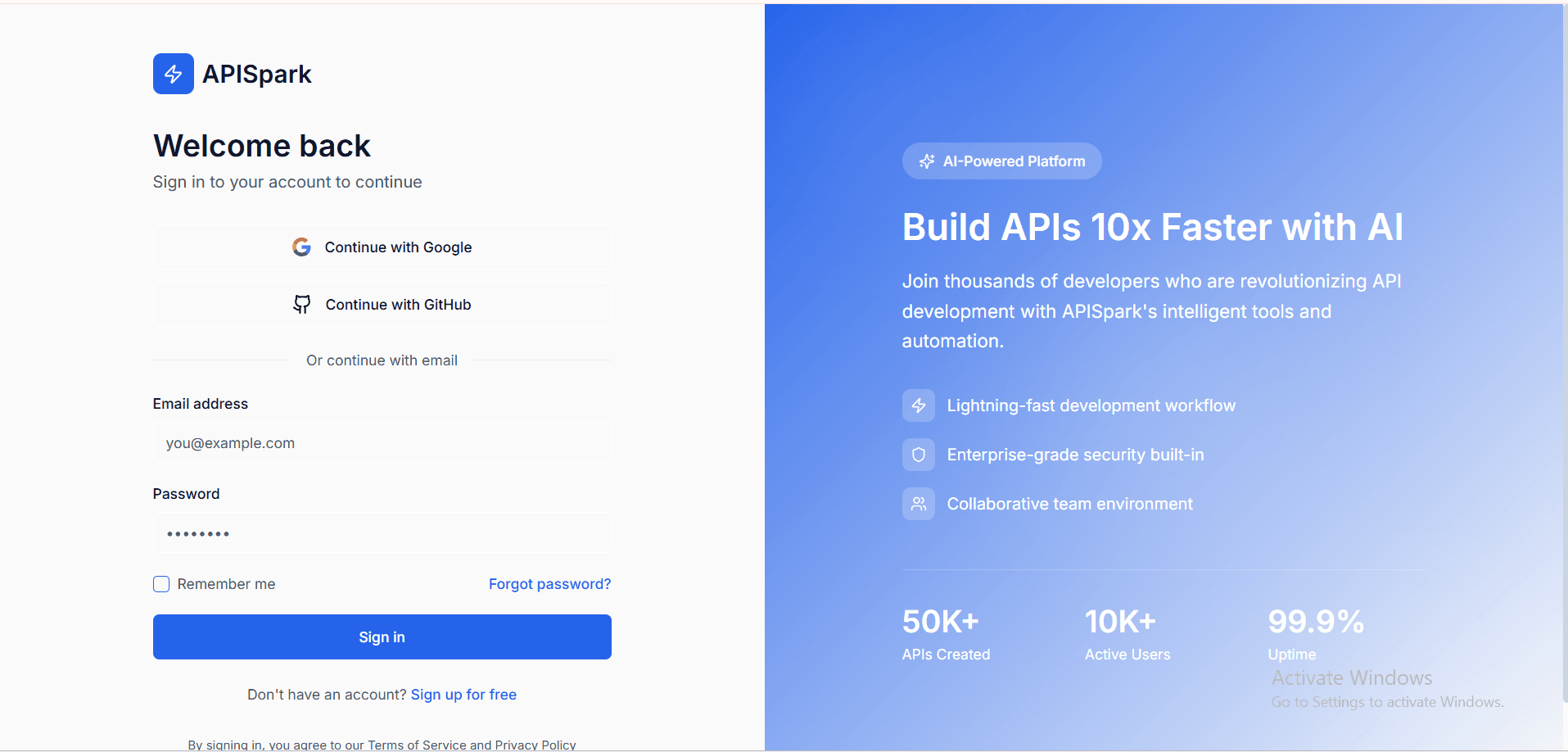Click the Google logo icon
This screenshot has height=752, width=1568.
[301, 247]
